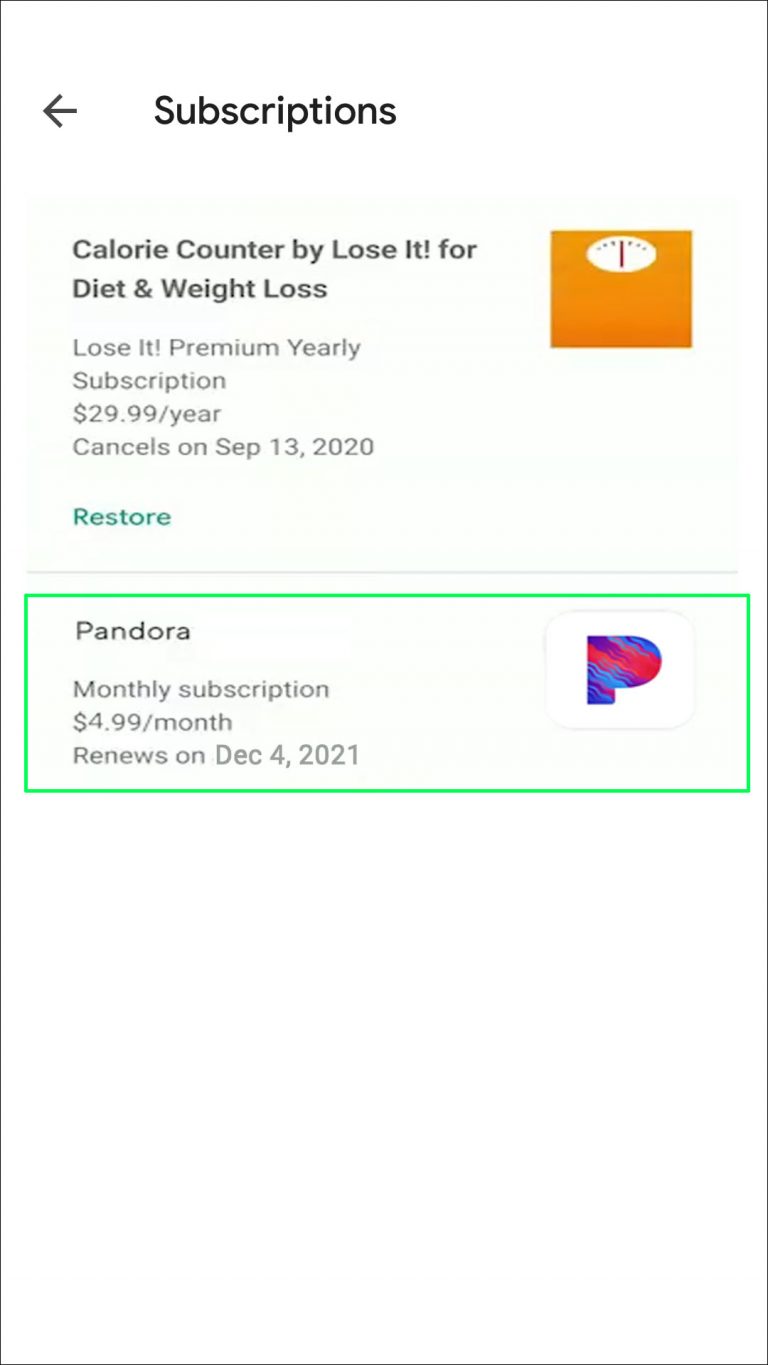
Task: Select the Pandora 'P' icon image
Action: click(x=618, y=671)
